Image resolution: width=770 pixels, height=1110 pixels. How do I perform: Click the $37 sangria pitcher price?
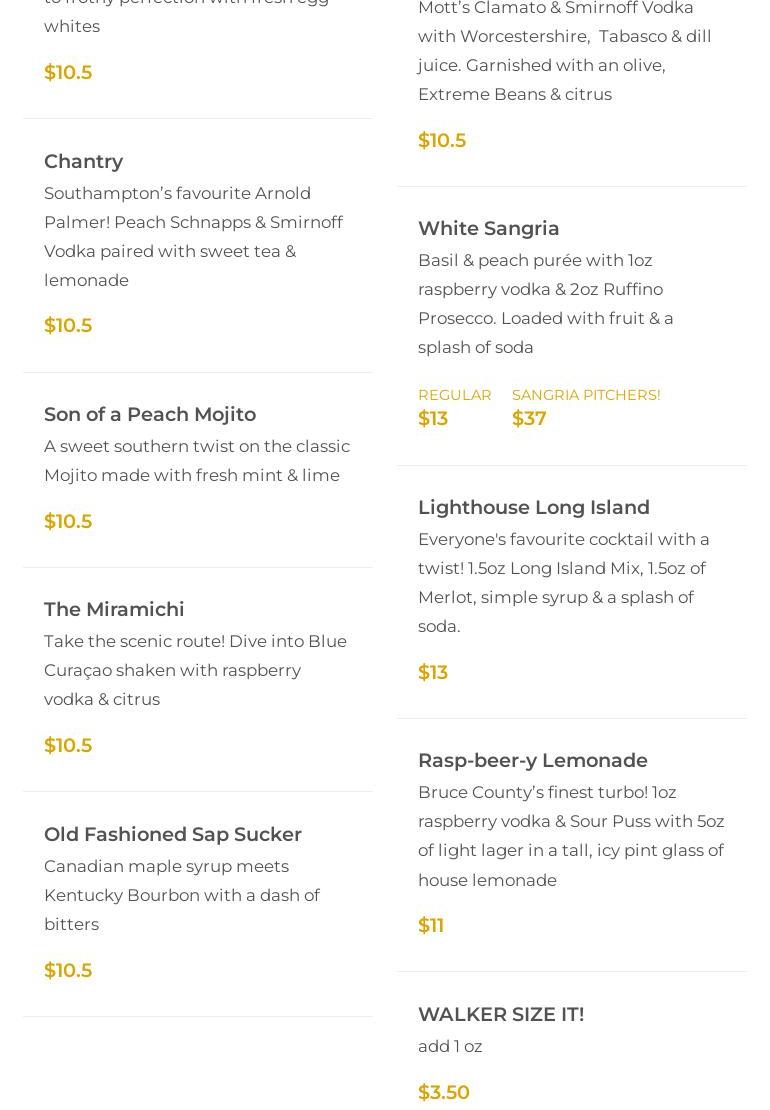[x=528, y=418]
